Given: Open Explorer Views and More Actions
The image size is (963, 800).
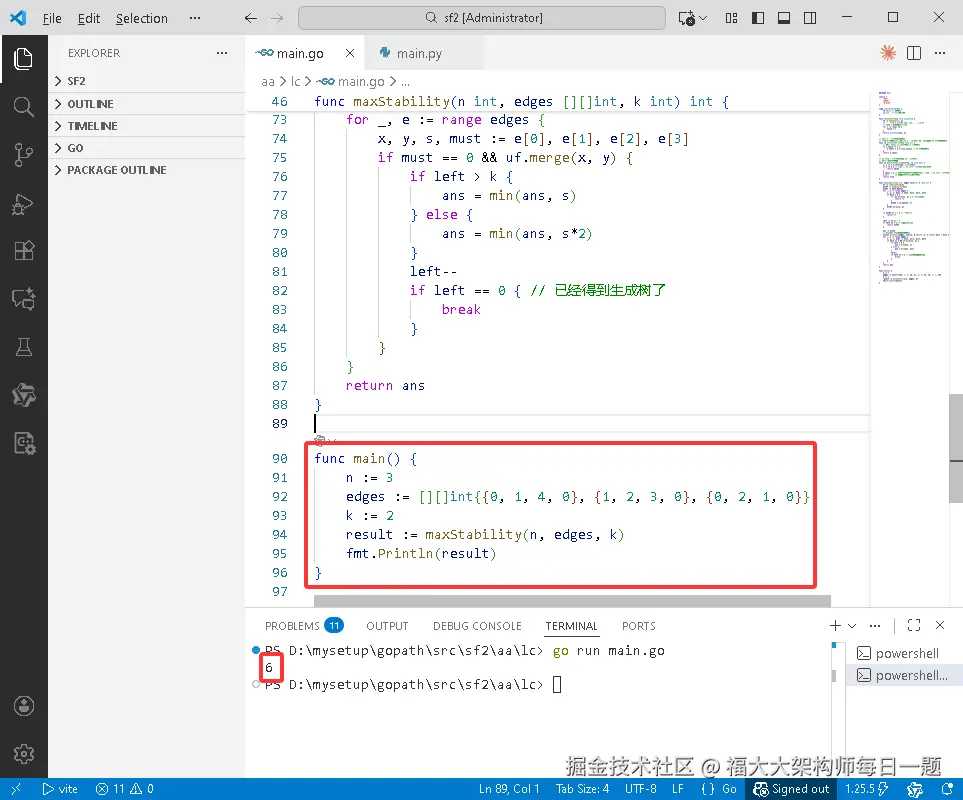Looking at the screenshot, I should [x=222, y=53].
